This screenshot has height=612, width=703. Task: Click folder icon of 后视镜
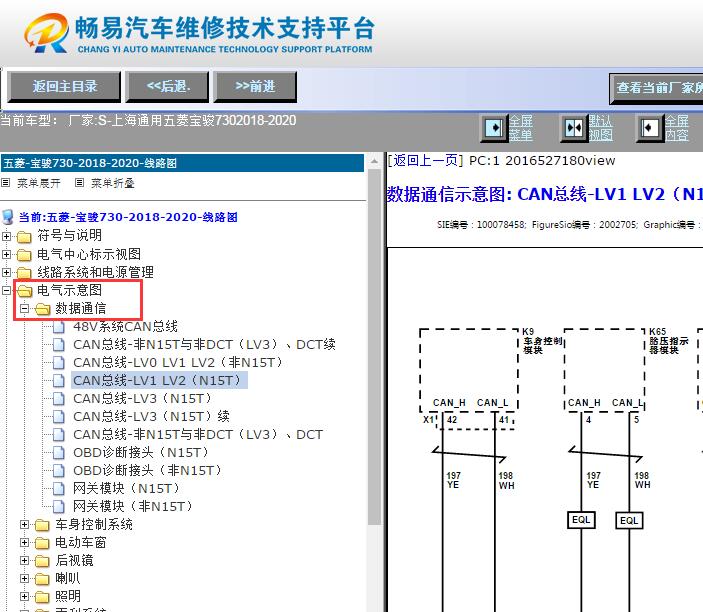(x=42, y=561)
